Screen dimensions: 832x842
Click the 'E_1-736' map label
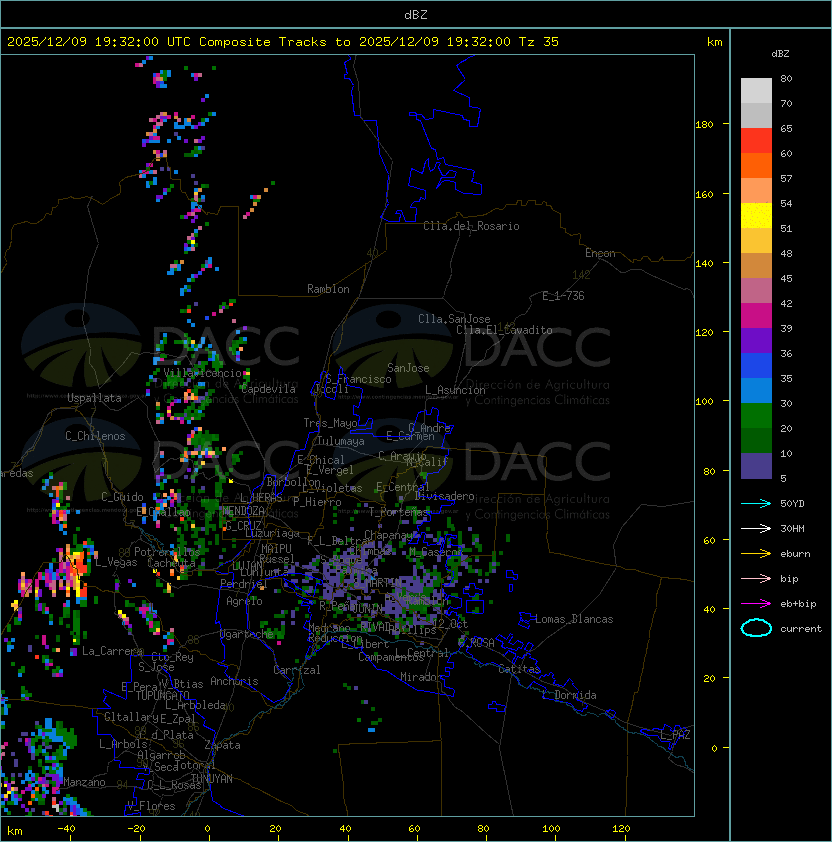tap(563, 296)
